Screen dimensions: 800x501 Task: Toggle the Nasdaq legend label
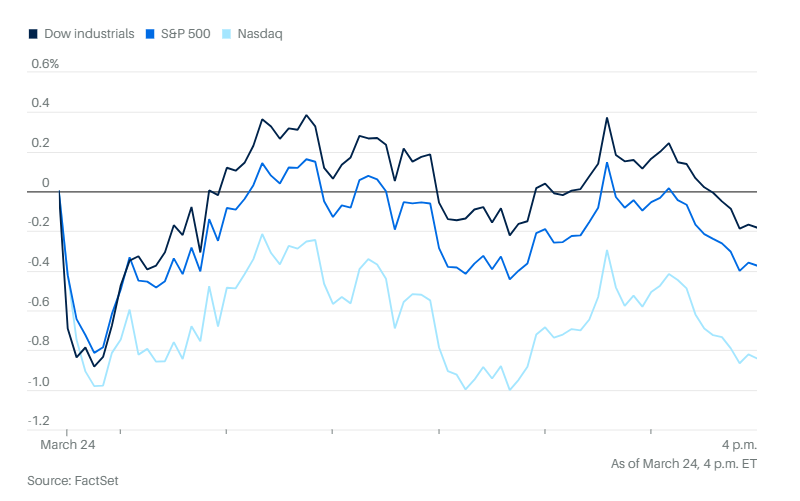pos(260,33)
